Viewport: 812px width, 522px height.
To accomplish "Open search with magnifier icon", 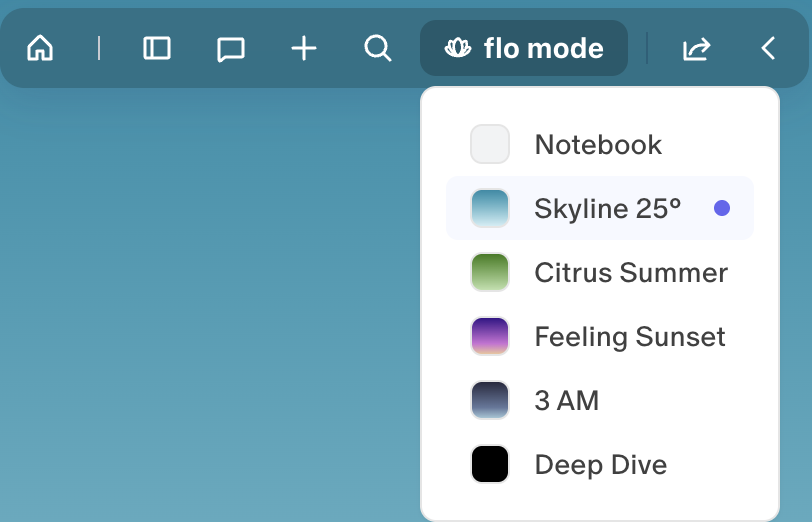I will point(378,48).
